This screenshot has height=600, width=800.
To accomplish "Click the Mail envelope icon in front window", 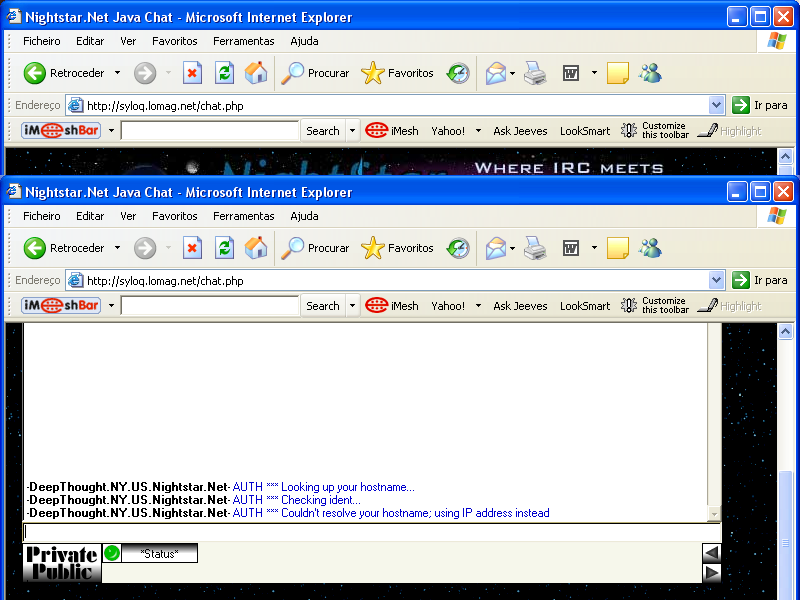I will [495, 248].
